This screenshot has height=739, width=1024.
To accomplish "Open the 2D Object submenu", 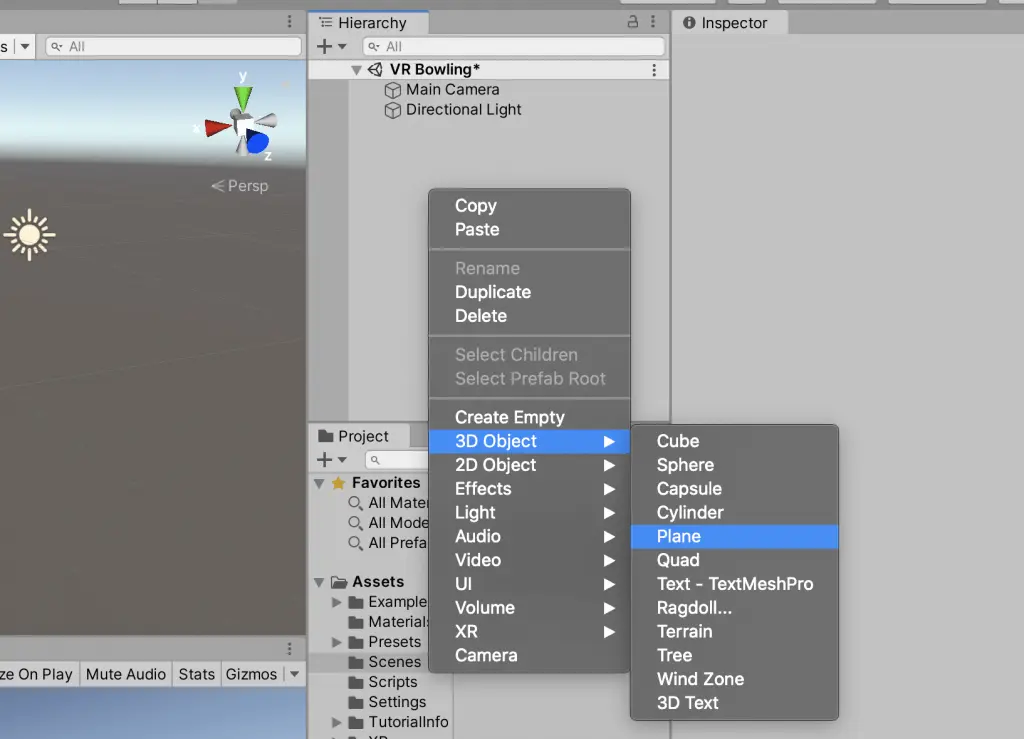I will [x=529, y=465].
